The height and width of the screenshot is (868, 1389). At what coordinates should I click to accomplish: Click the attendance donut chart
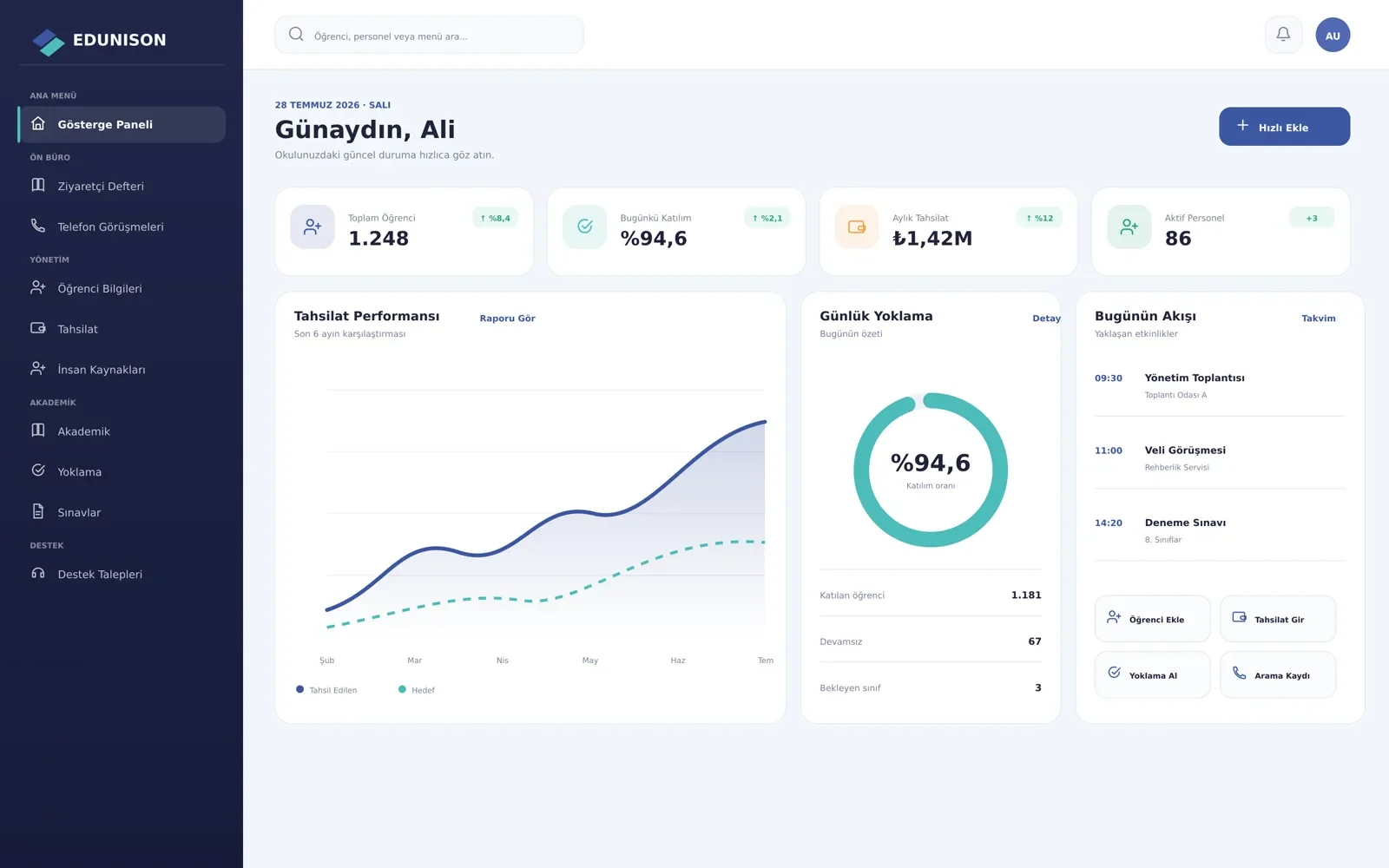931,470
